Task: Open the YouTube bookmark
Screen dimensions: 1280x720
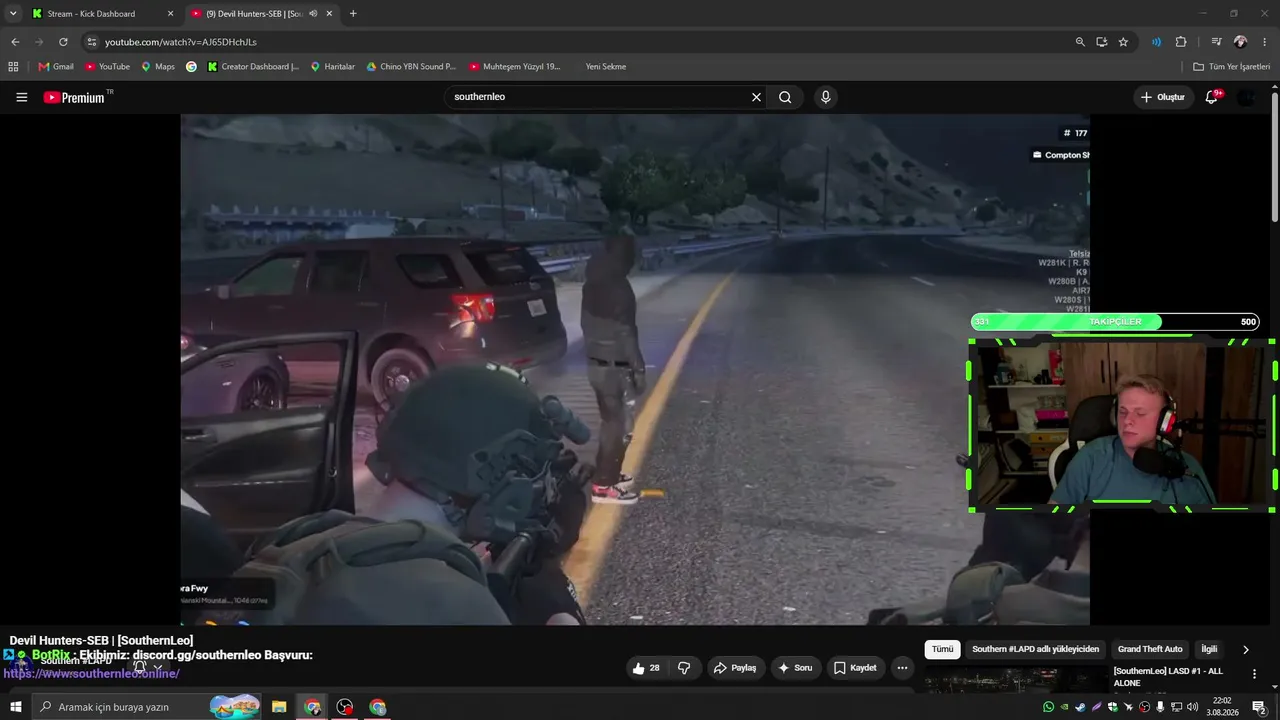Action: [107, 67]
